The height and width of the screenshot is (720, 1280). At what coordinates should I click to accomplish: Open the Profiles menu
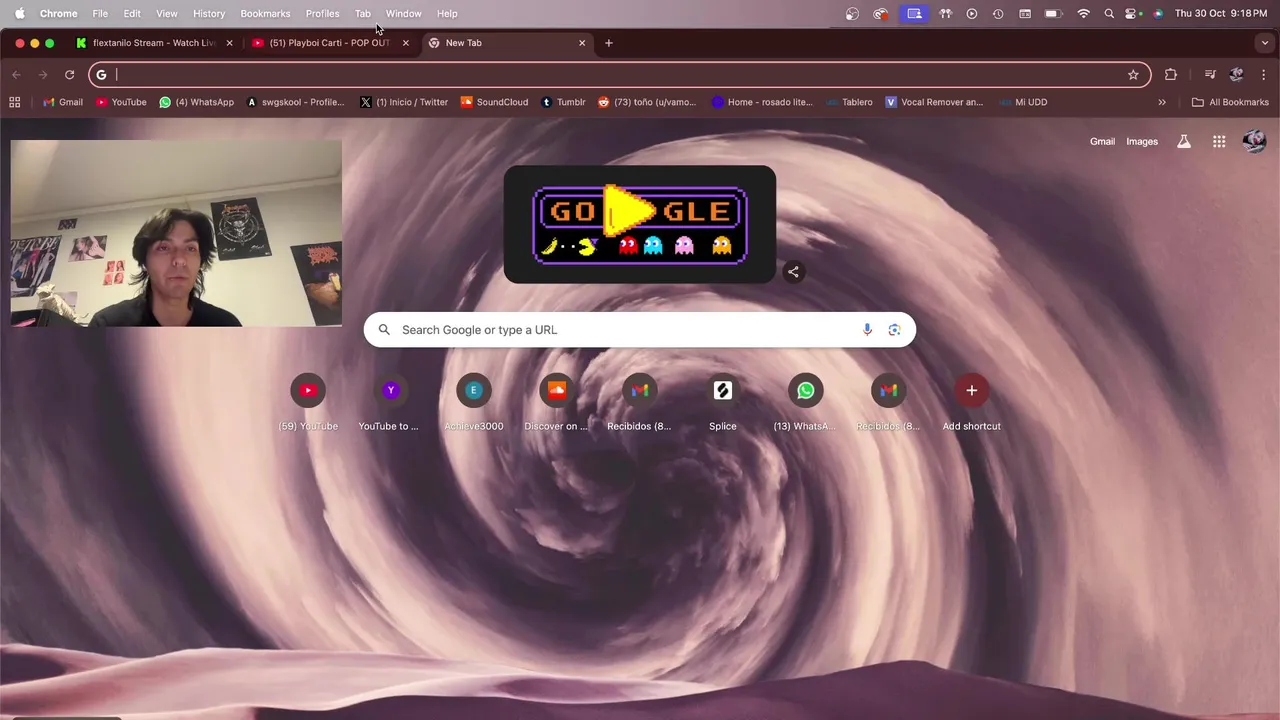[322, 13]
